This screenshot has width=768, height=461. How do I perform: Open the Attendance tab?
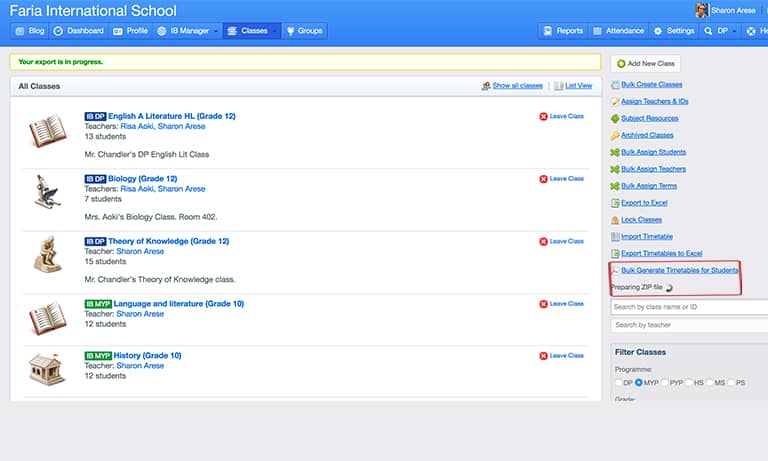(618, 31)
